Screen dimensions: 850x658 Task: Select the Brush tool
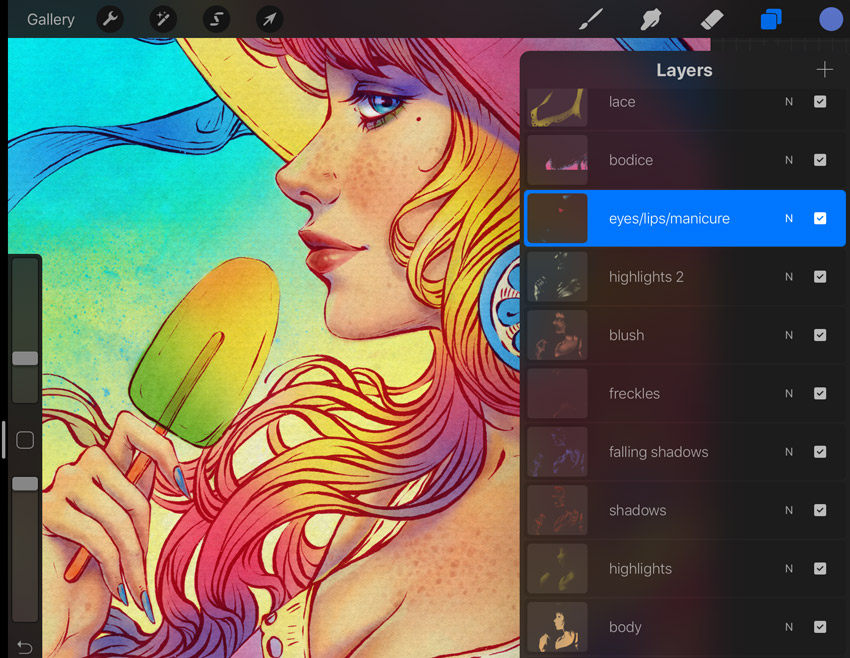(591, 20)
